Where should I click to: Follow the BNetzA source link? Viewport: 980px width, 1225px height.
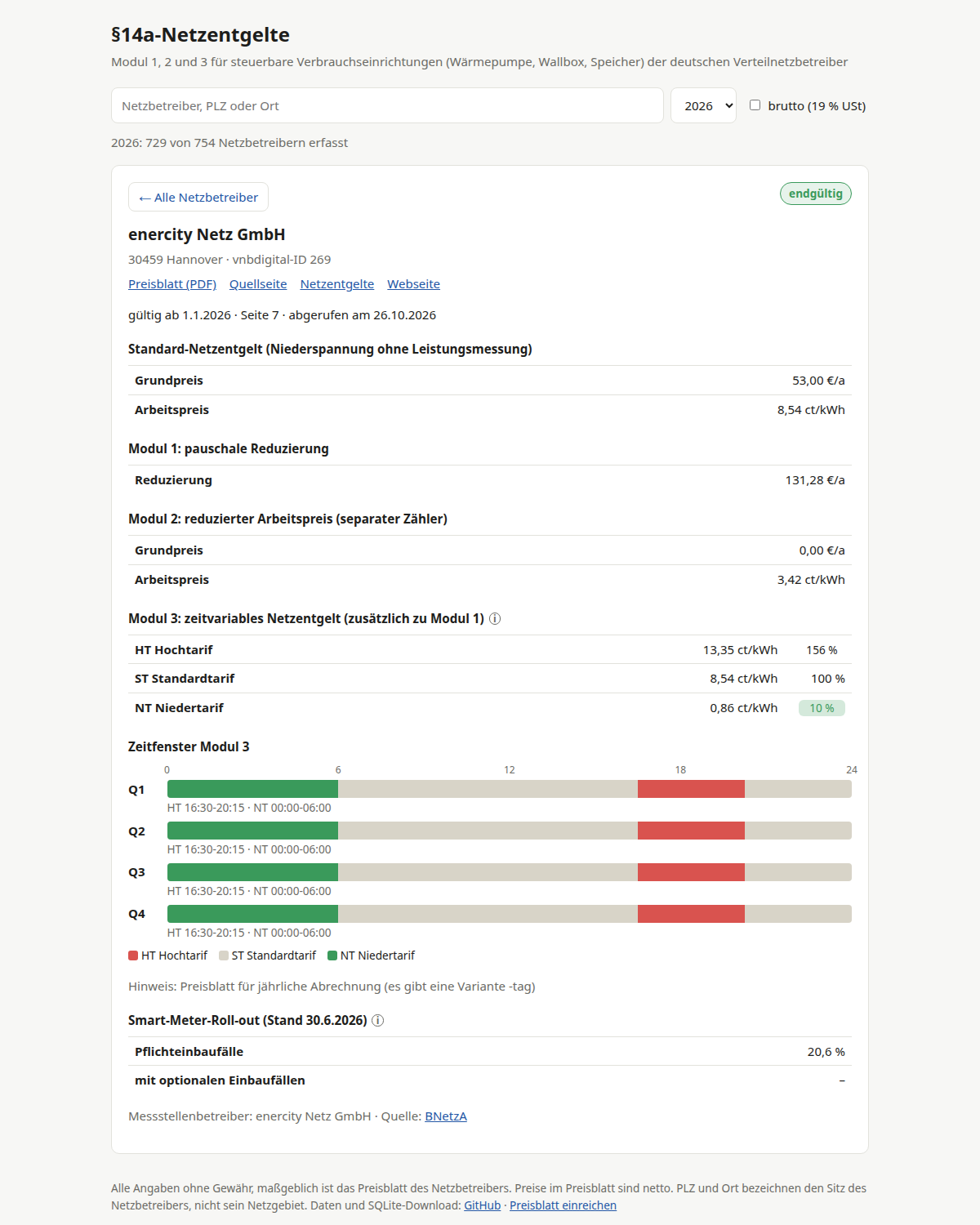[x=446, y=1116]
